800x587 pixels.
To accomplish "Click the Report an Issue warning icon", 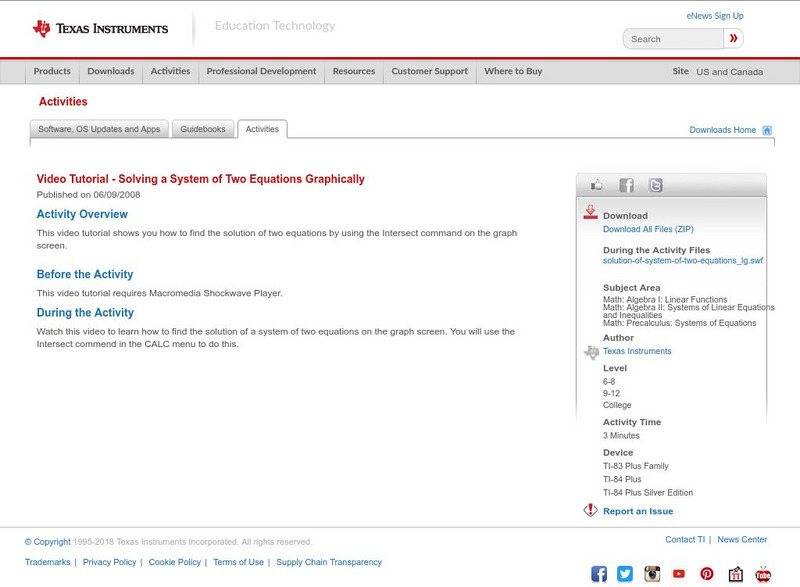I will [590, 510].
